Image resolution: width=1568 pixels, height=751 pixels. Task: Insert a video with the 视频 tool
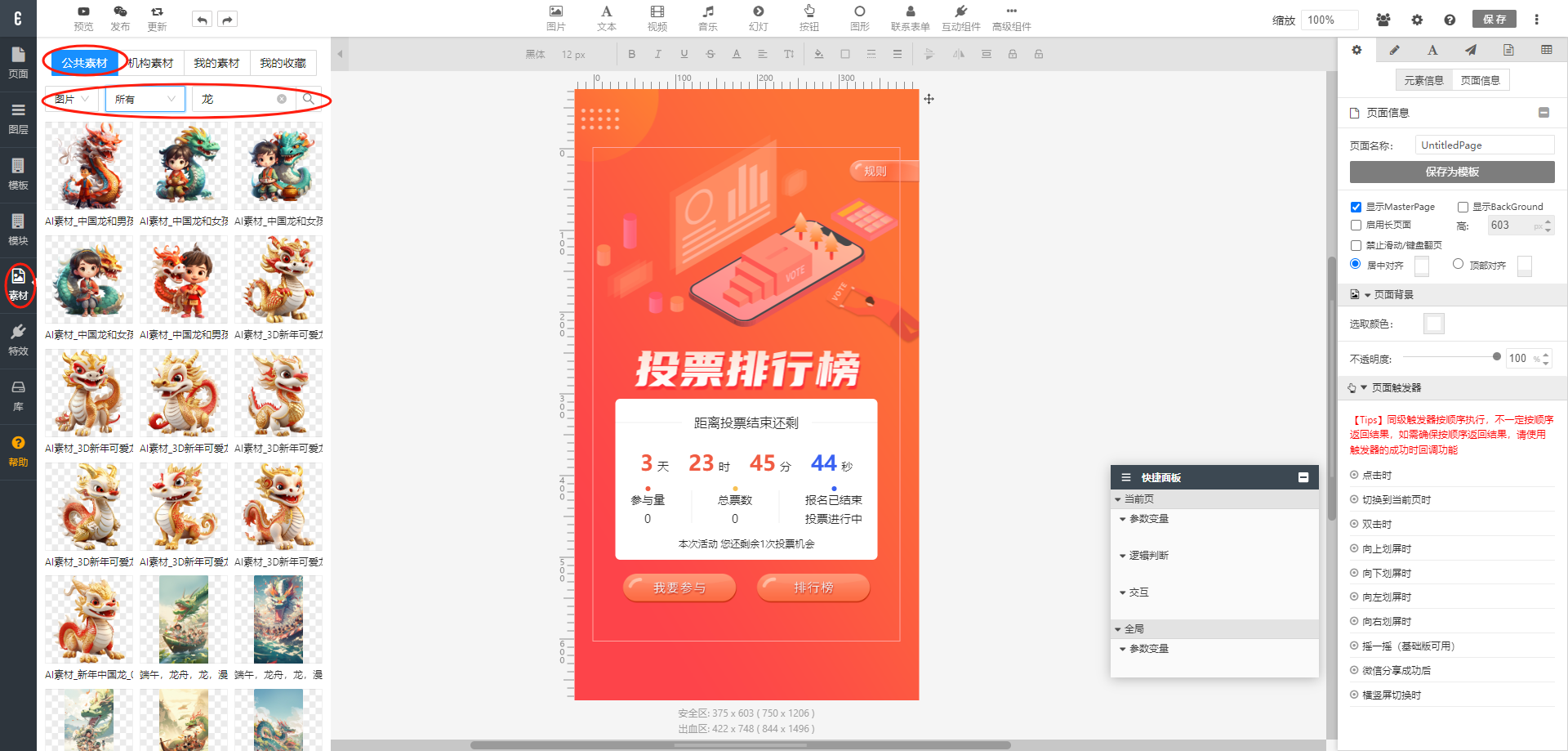(x=657, y=18)
